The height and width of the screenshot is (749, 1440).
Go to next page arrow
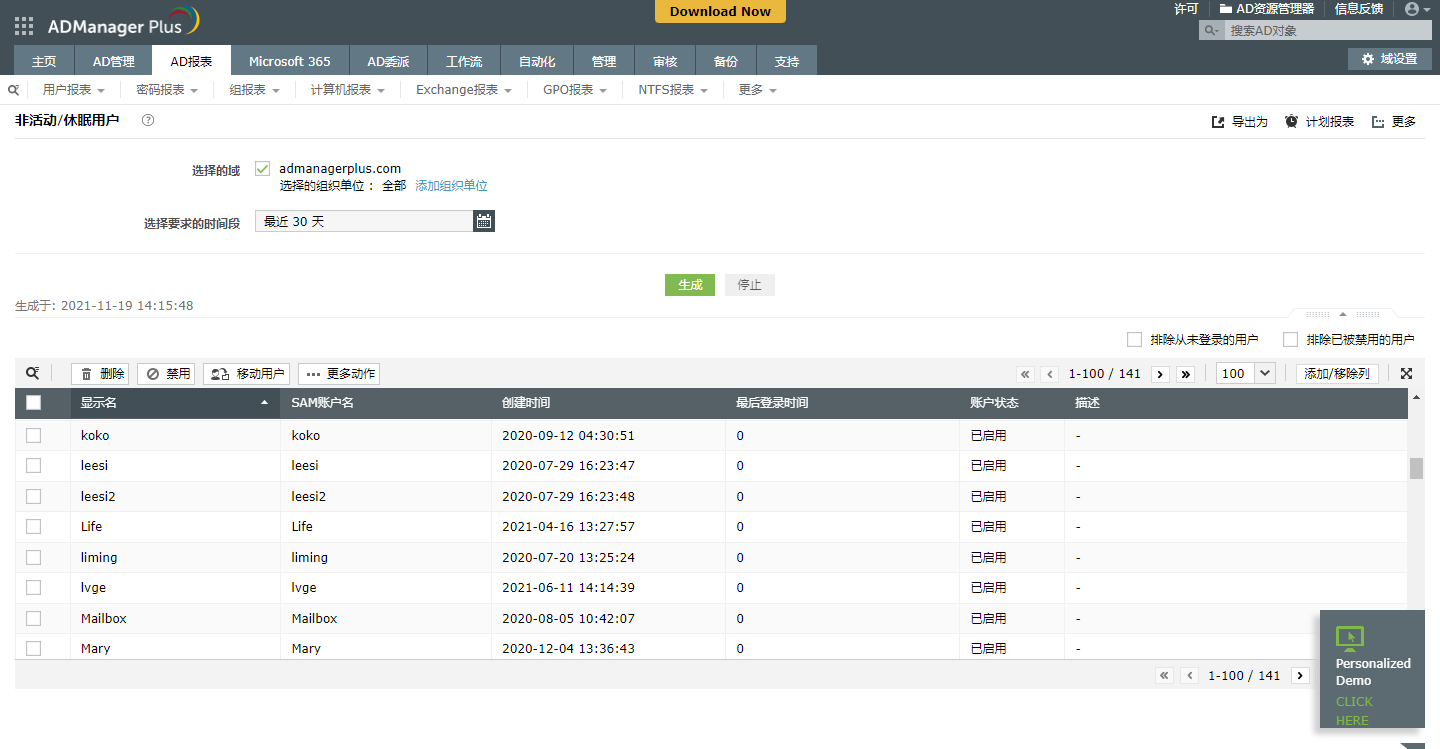(x=1160, y=374)
